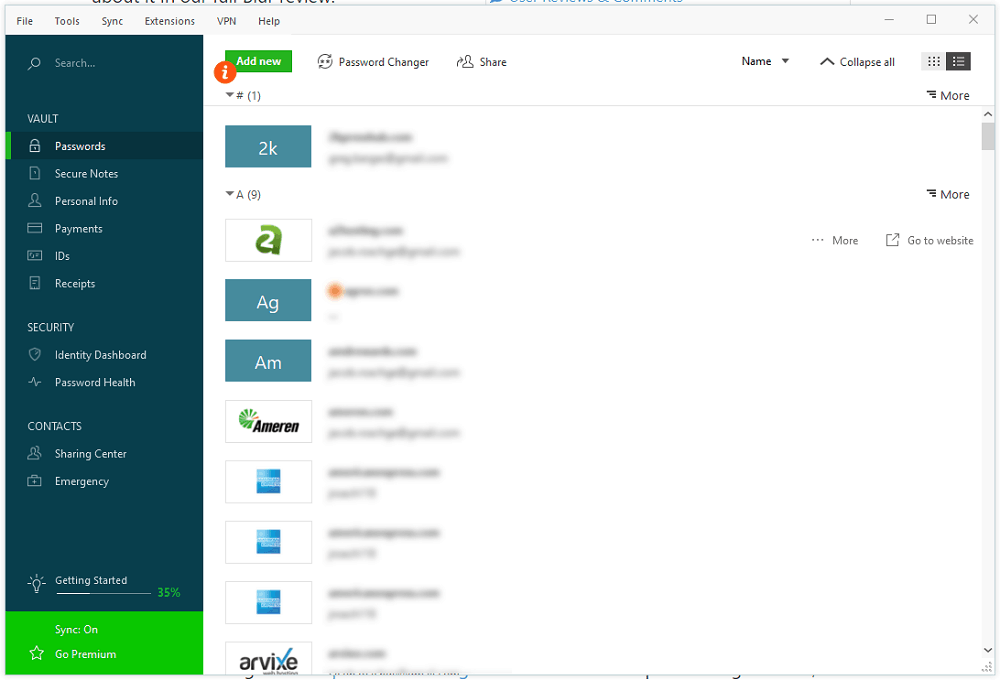
Task: Click the Getting Started lightbulb icon
Action: click(x=36, y=583)
